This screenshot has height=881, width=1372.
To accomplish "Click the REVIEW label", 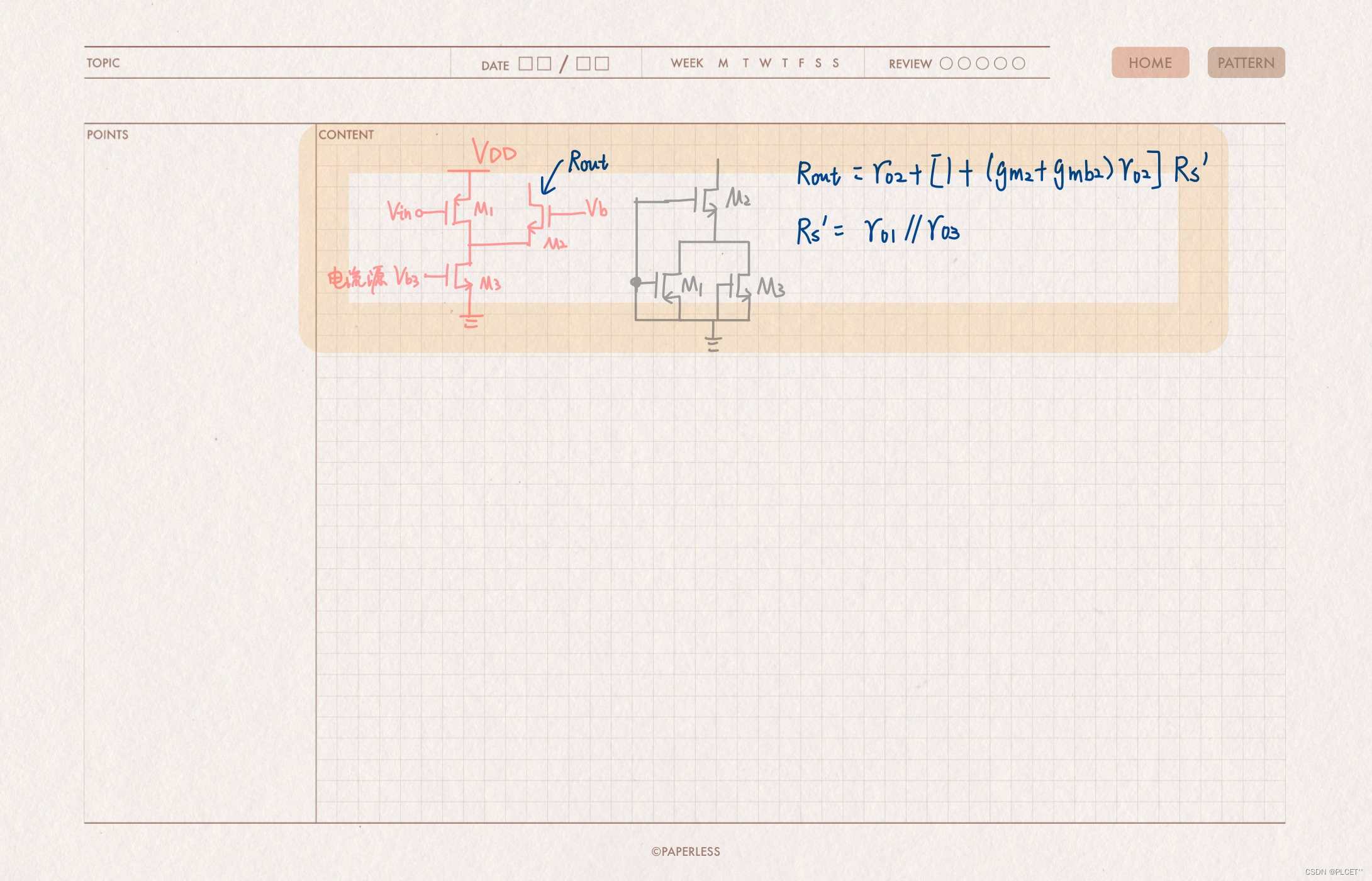I will point(910,64).
